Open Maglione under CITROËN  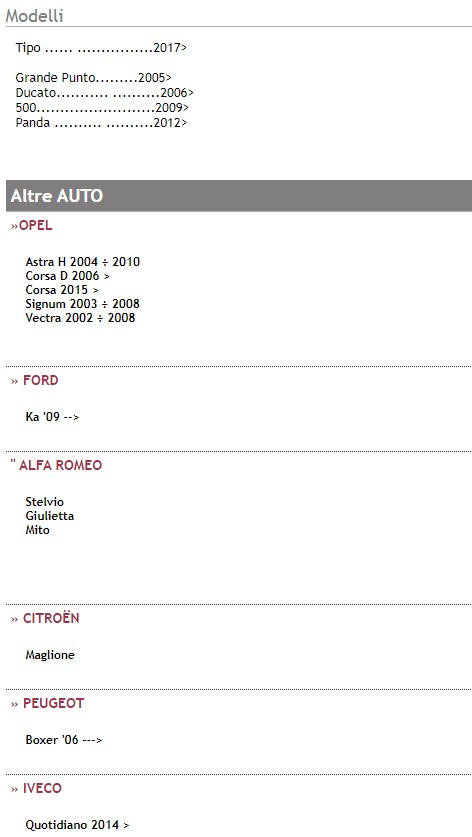coord(50,655)
